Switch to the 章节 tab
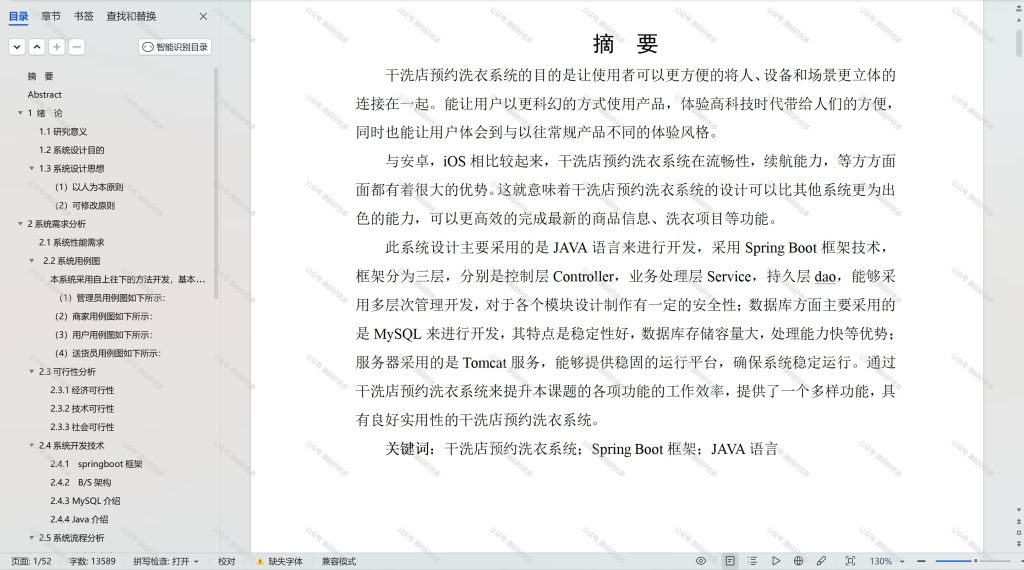 pyautogui.click(x=51, y=16)
